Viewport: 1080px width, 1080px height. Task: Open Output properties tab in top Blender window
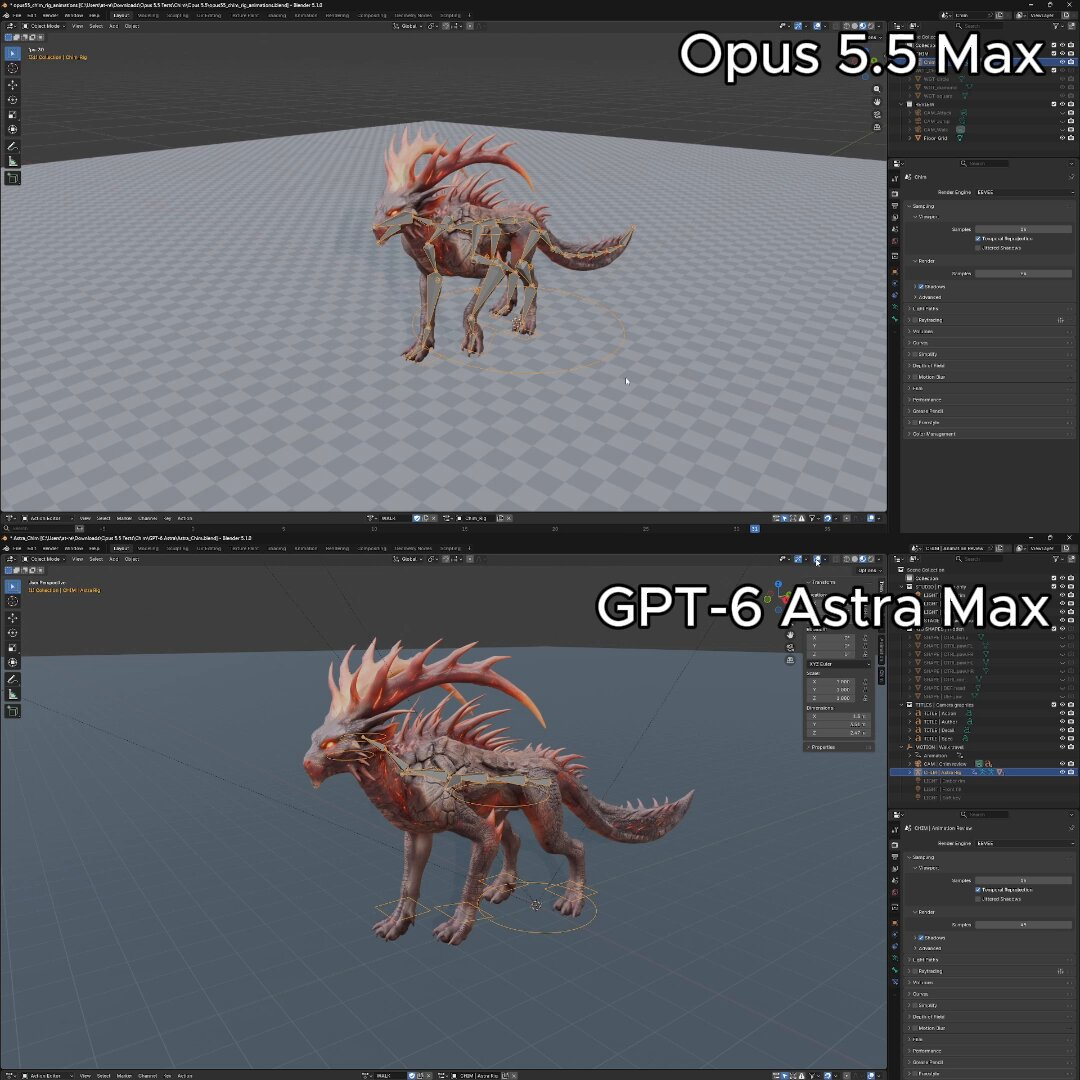(895, 206)
